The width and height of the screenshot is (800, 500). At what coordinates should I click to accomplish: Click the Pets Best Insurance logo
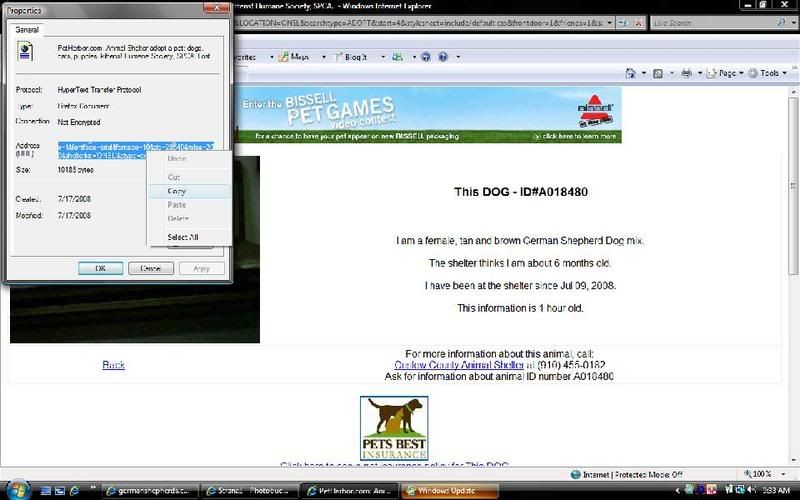coord(394,428)
